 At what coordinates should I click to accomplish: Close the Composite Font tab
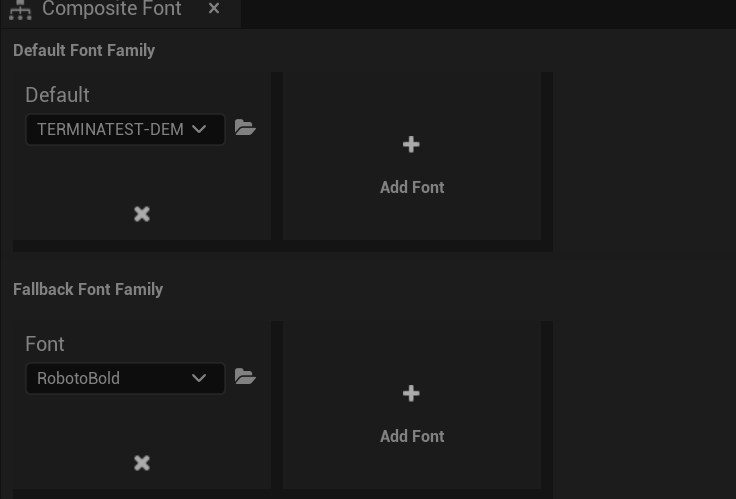214,9
